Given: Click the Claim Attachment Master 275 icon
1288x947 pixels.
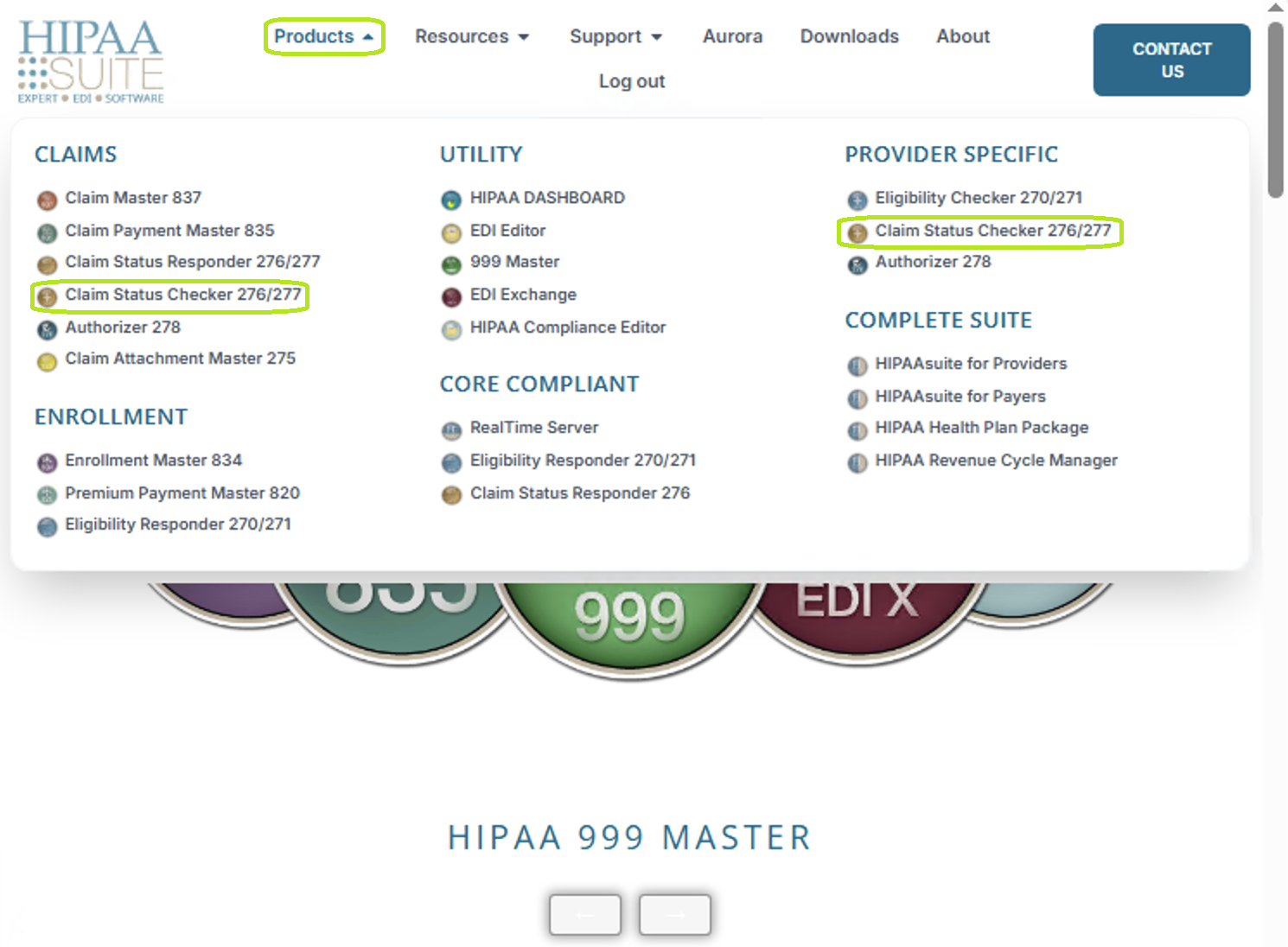Looking at the screenshot, I should [47, 361].
